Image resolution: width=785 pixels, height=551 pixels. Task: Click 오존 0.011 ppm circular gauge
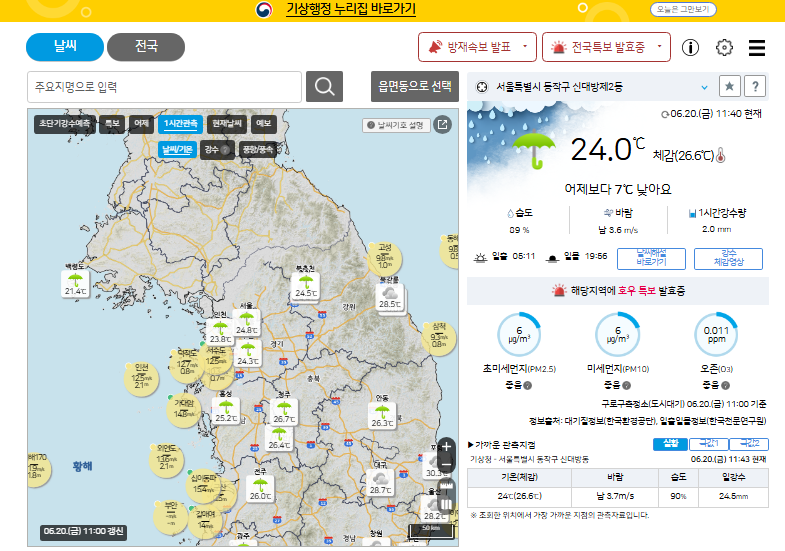716,335
